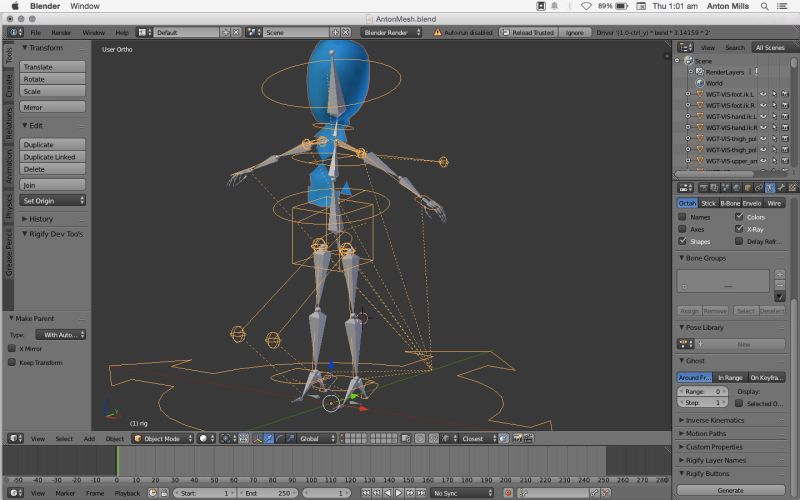Image resolution: width=800 pixels, height=500 pixels.
Task: Open the Blender Render engine dropdown
Action: [391, 32]
